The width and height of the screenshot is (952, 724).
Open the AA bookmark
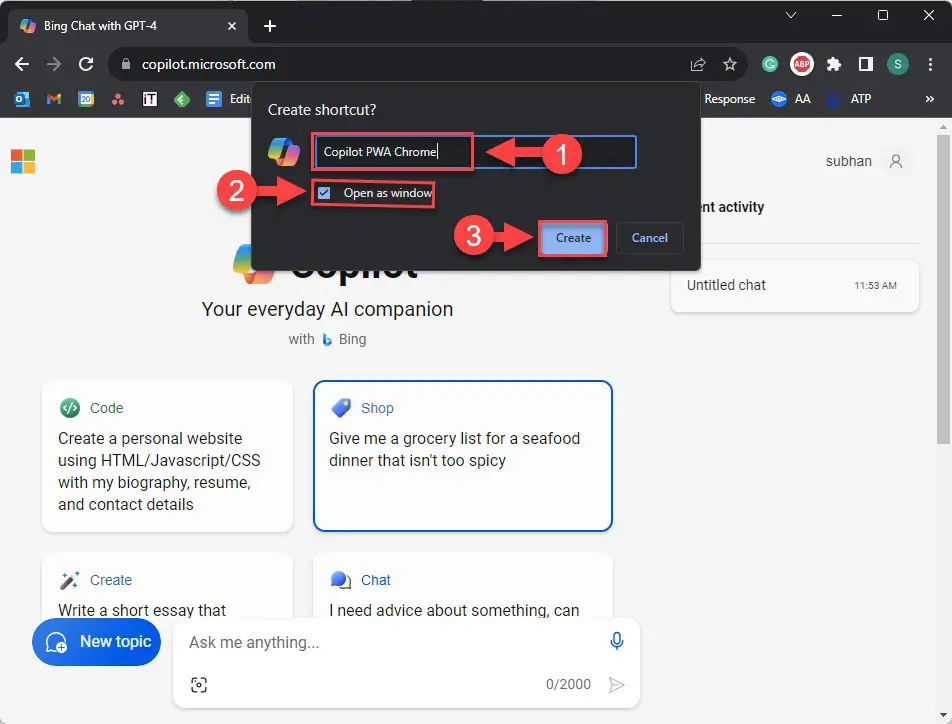tap(791, 98)
